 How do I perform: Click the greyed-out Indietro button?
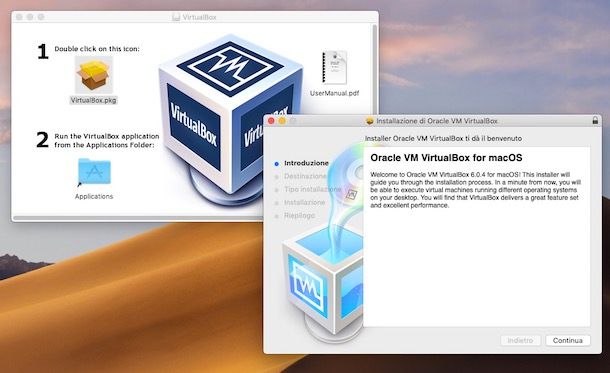click(520, 340)
